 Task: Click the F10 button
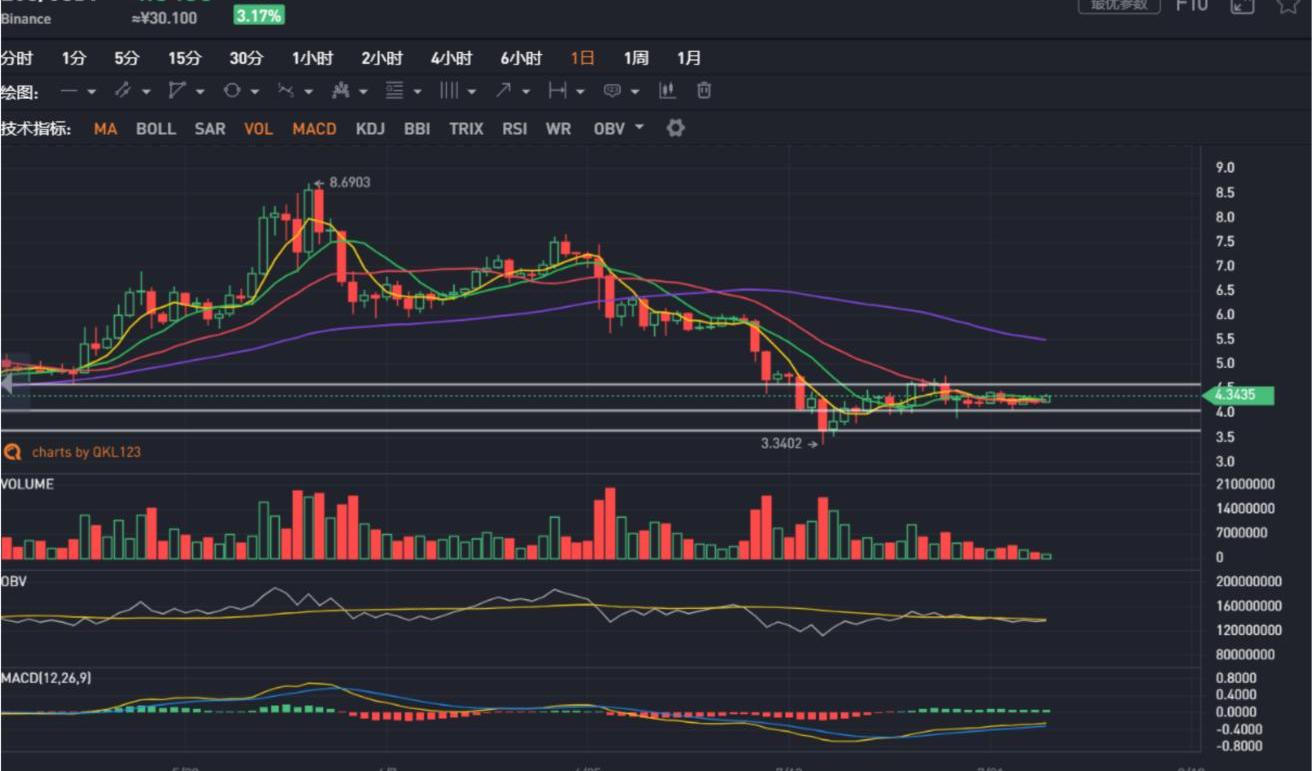[x=1191, y=5]
